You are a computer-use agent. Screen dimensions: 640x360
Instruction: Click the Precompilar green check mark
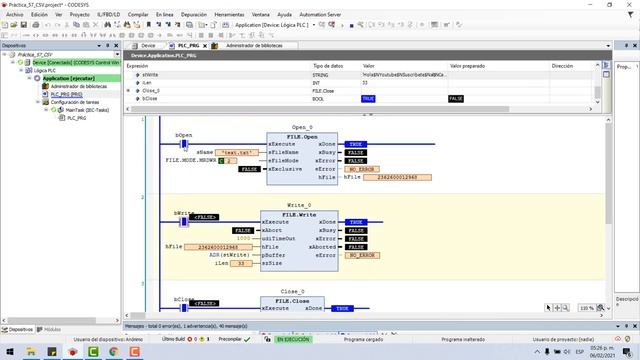pos(247,339)
